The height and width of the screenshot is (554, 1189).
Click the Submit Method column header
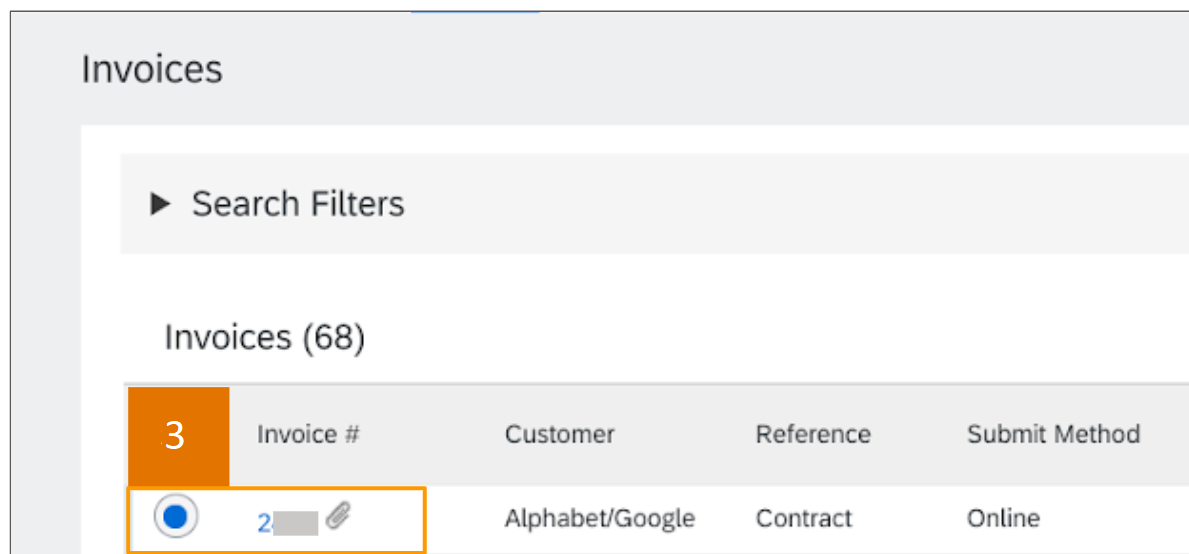[1053, 434]
